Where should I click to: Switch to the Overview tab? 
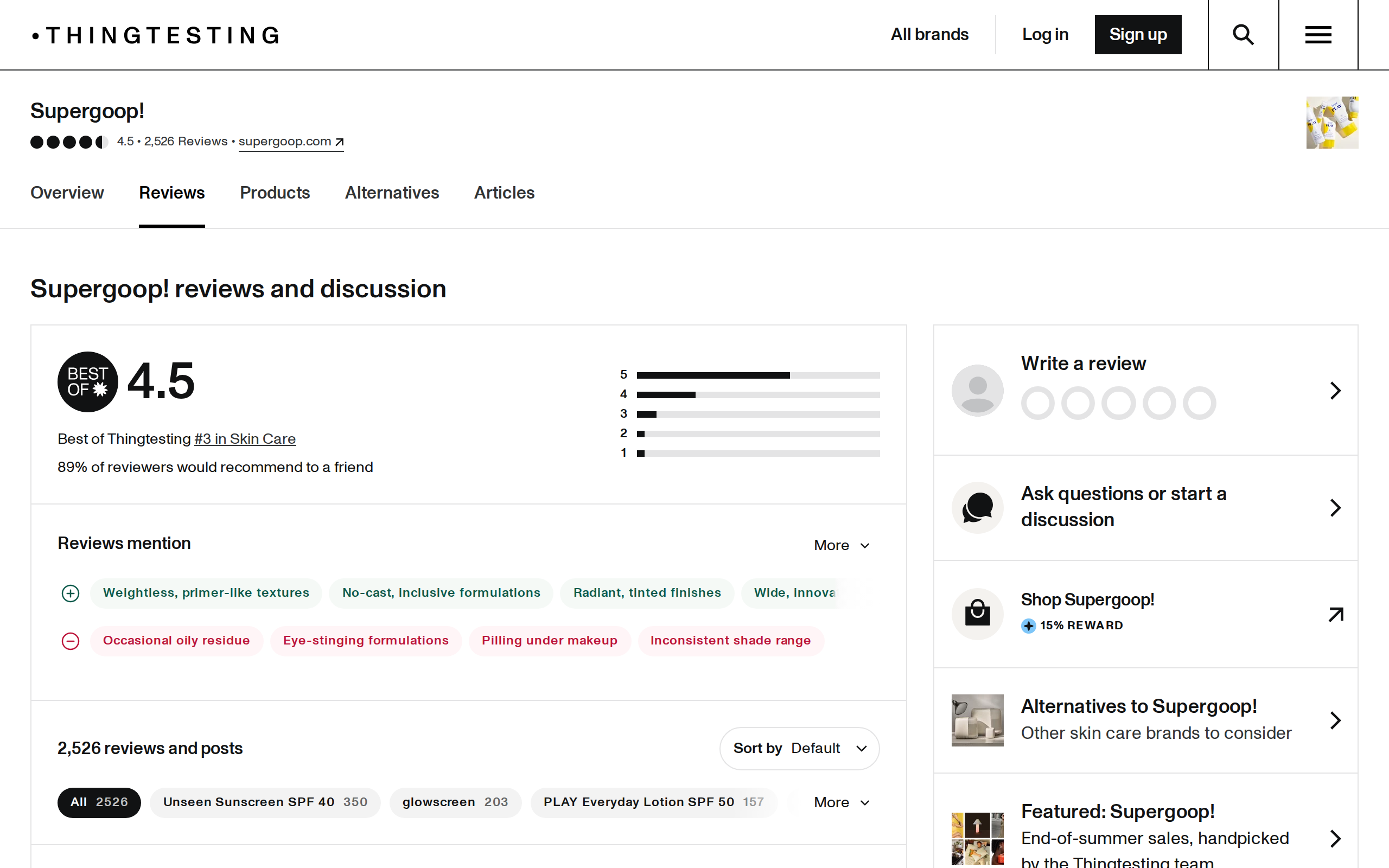[x=67, y=193]
